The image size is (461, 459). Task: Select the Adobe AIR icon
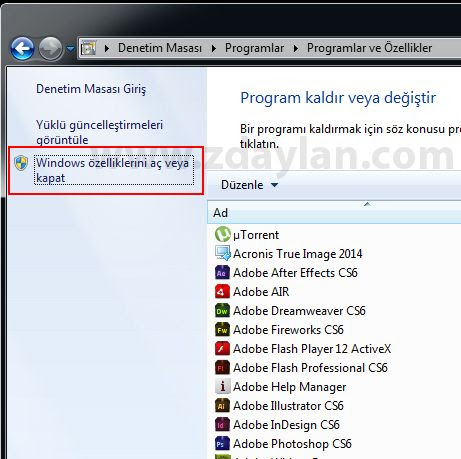tap(222, 291)
